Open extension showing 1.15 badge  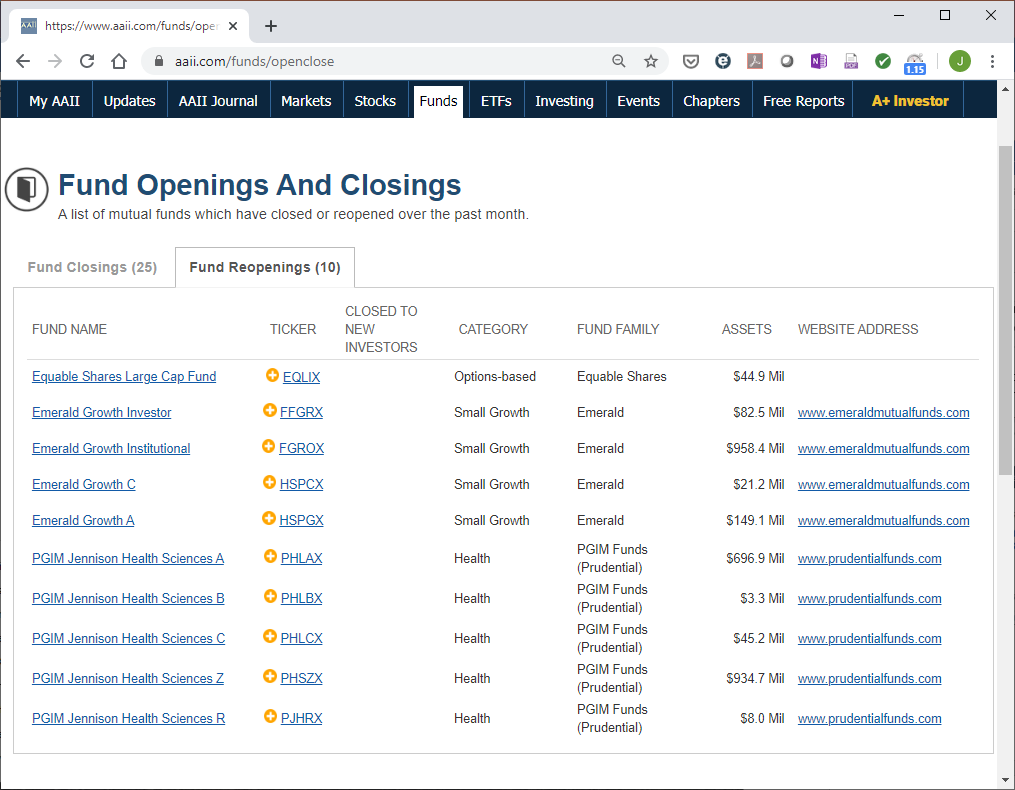[915, 63]
